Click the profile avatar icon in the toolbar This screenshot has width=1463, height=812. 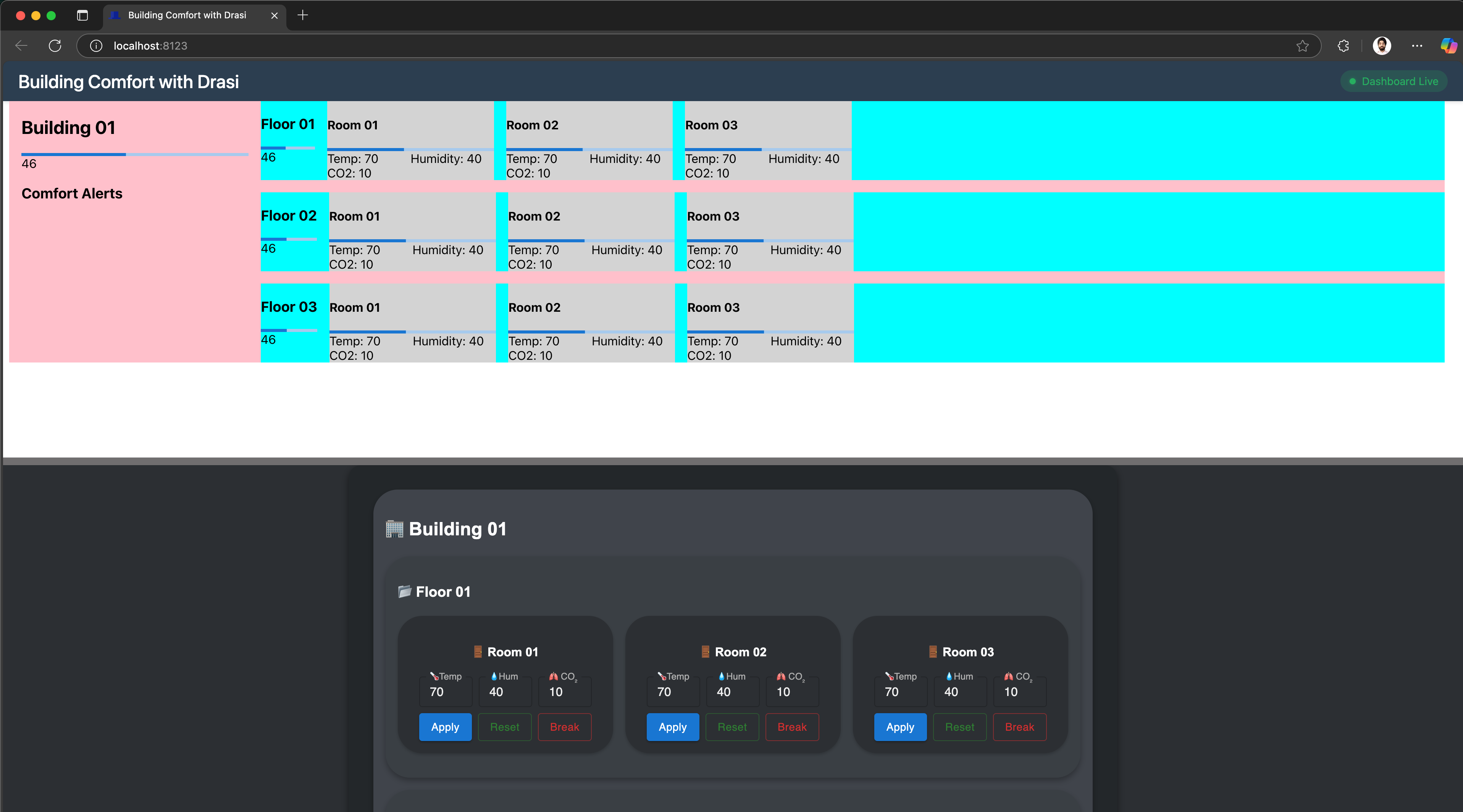tap(1382, 46)
